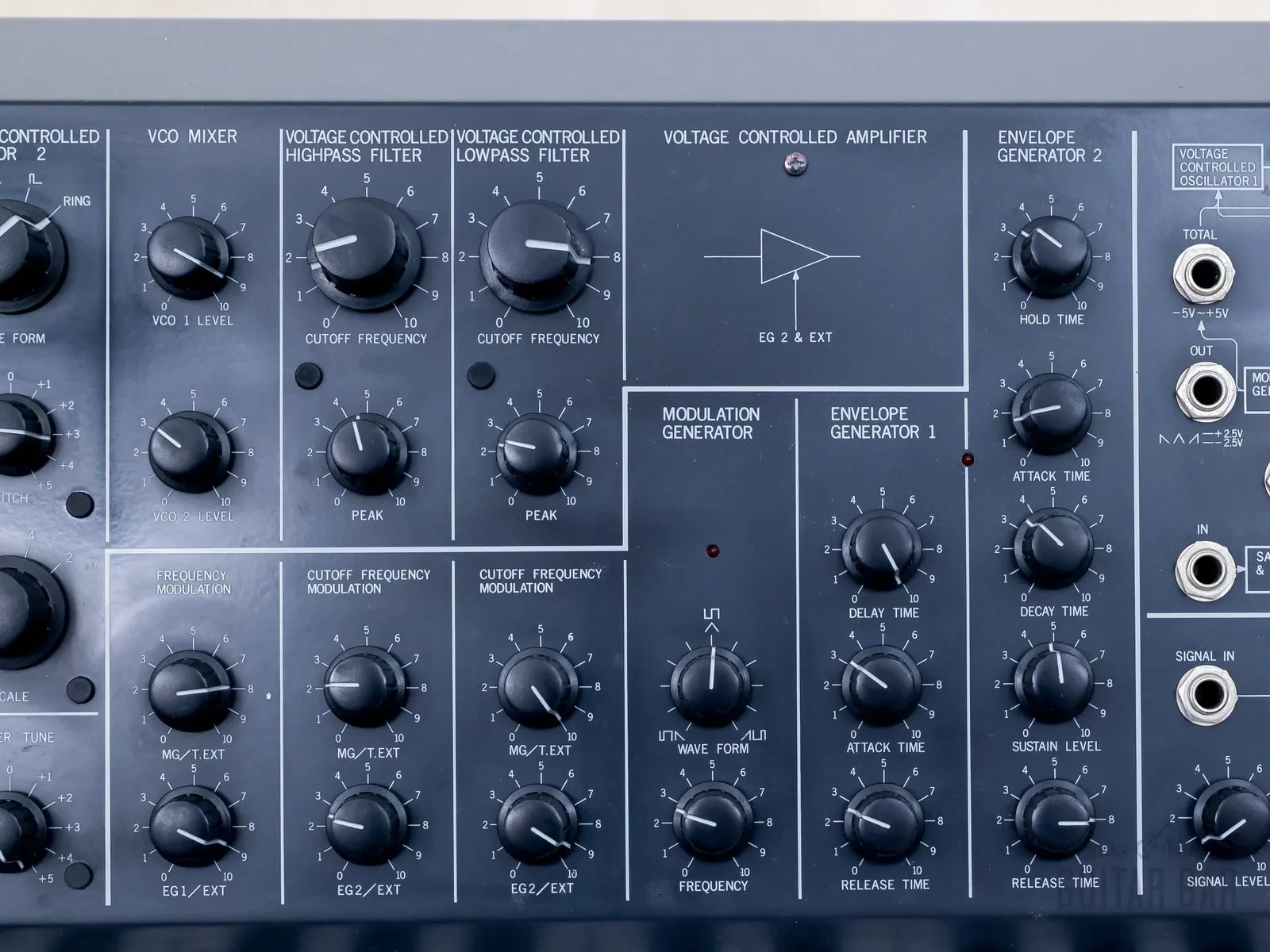Click the HOLD TIME knob

click(1053, 255)
